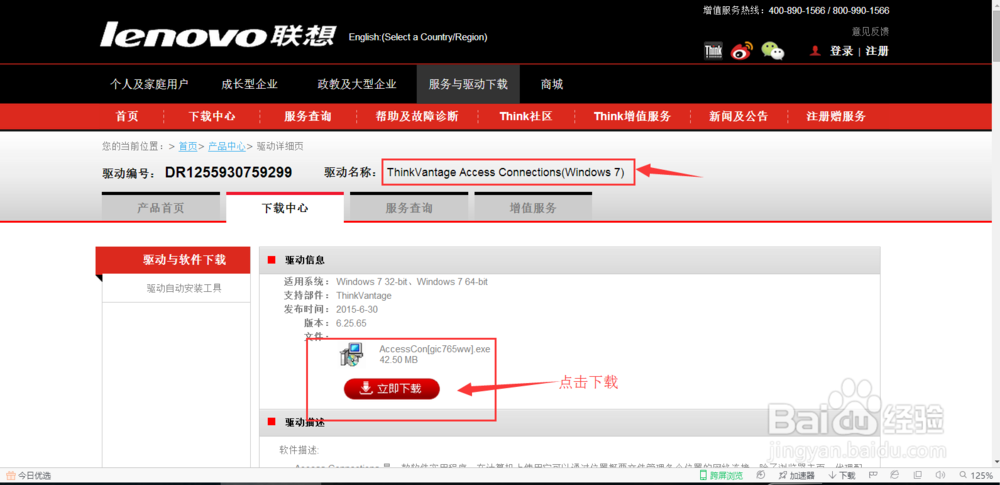Click the version value 6.25.65
Screen dimensions: 1000x485
(x=351, y=323)
